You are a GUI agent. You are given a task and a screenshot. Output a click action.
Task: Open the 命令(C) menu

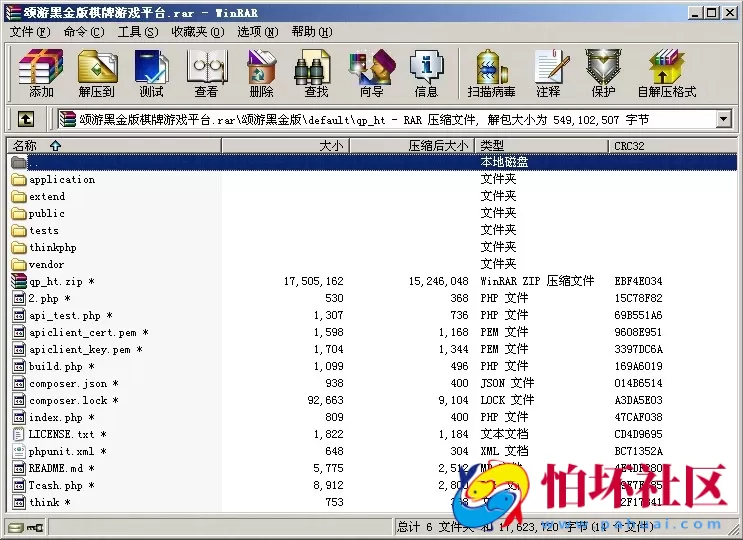84,32
